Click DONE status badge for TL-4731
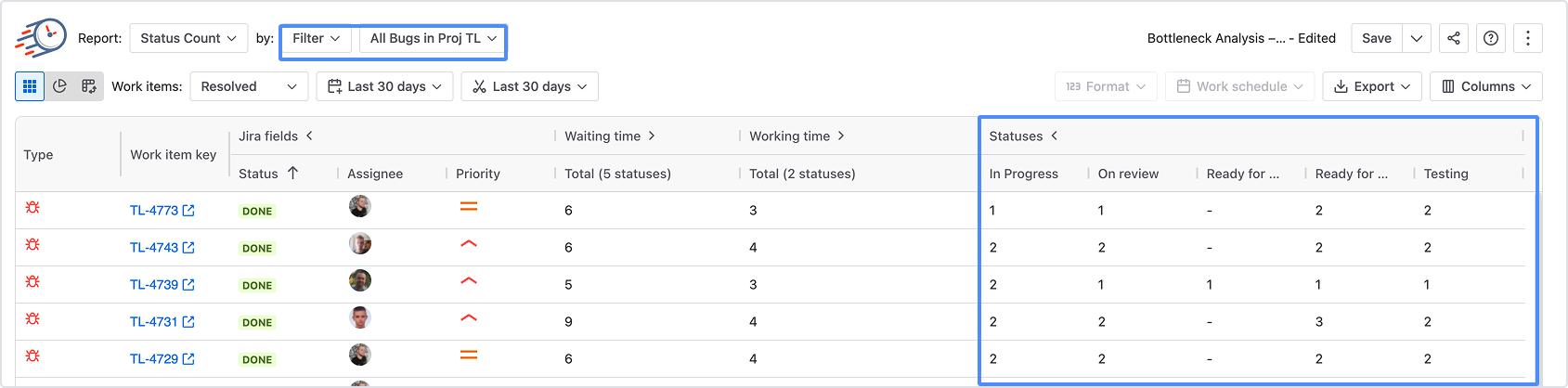 (x=257, y=322)
